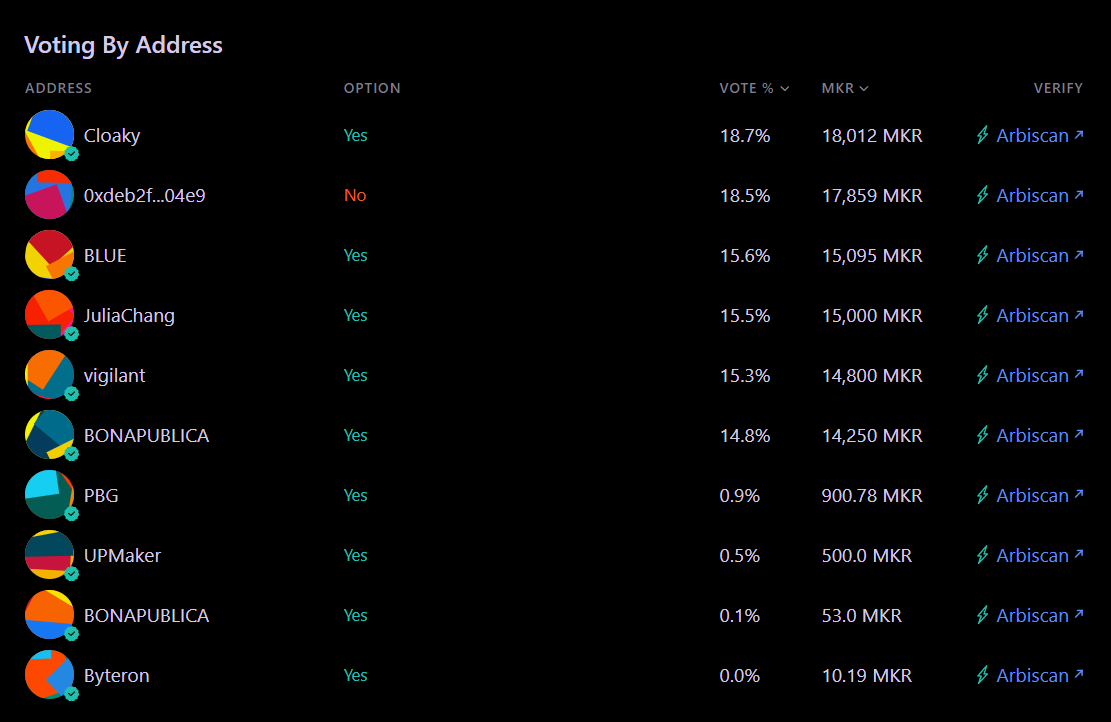Click Cloaky's avatar icon
1111x722 pixels.
pyautogui.click(x=49, y=135)
